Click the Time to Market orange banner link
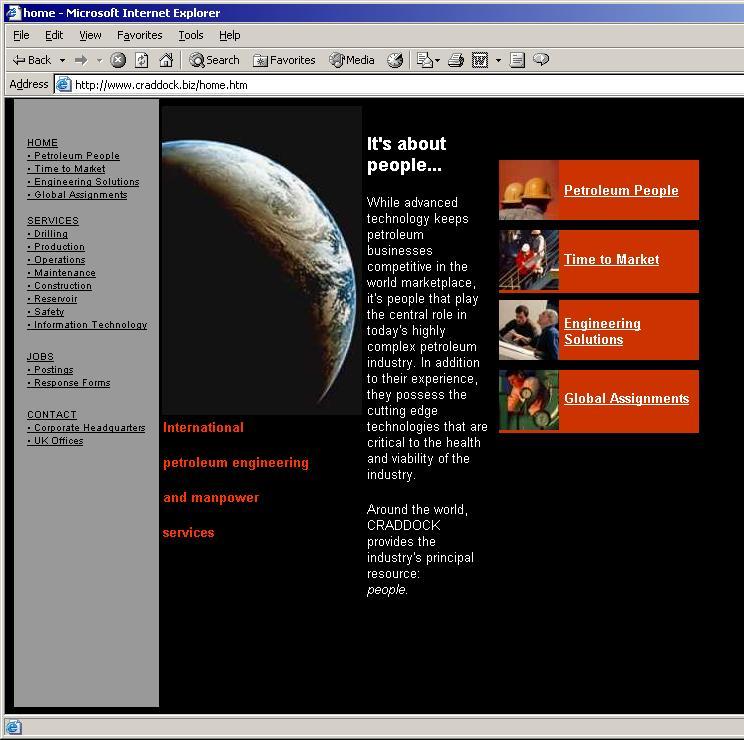 pos(611,259)
